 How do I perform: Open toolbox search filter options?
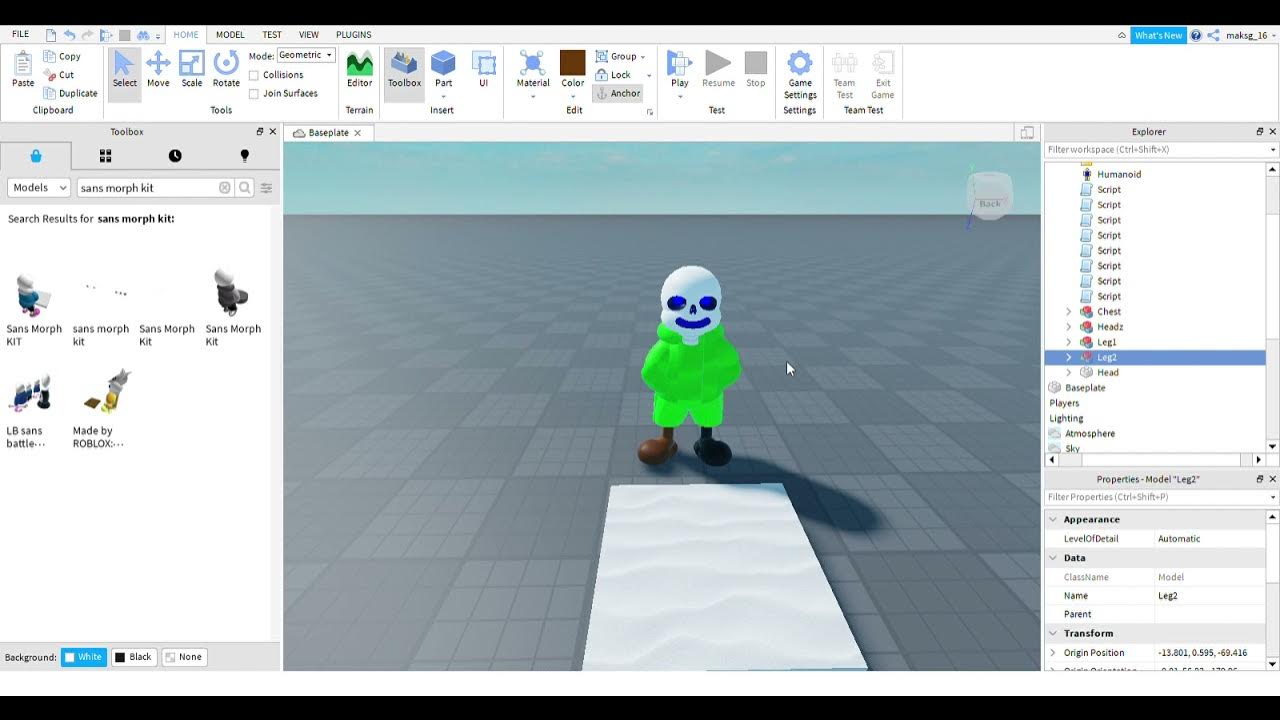267,188
